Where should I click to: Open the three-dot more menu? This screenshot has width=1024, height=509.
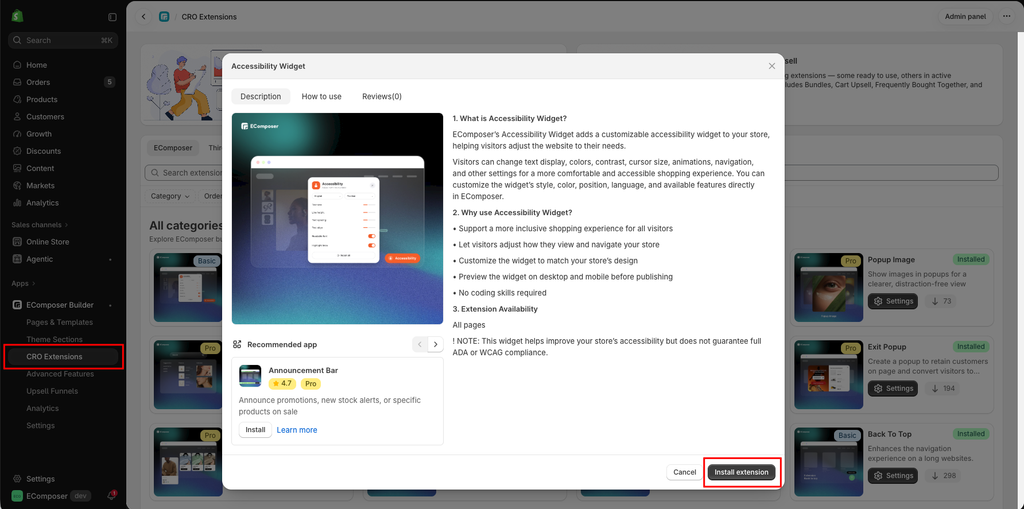pos(1006,16)
